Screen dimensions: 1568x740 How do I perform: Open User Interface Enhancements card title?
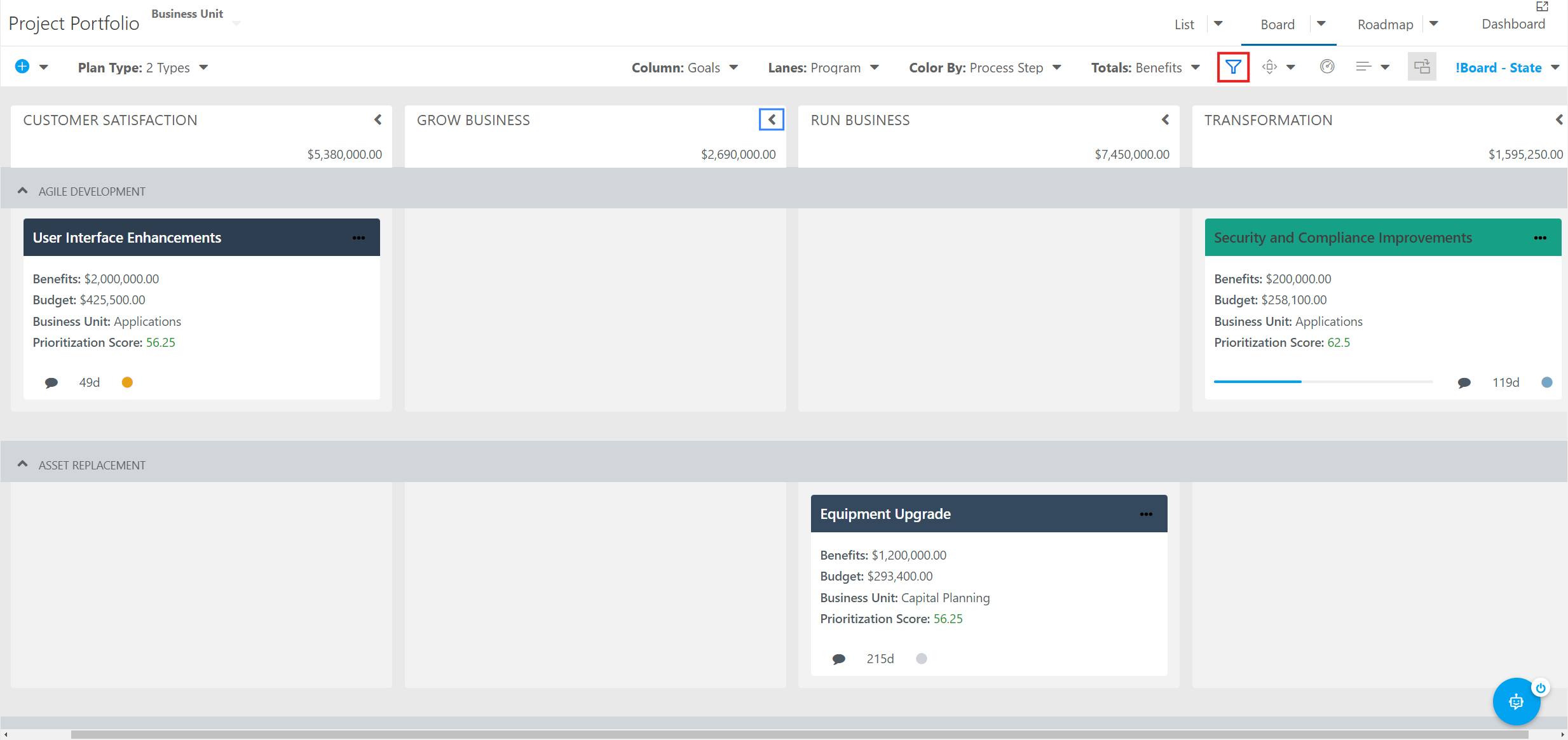(127, 238)
